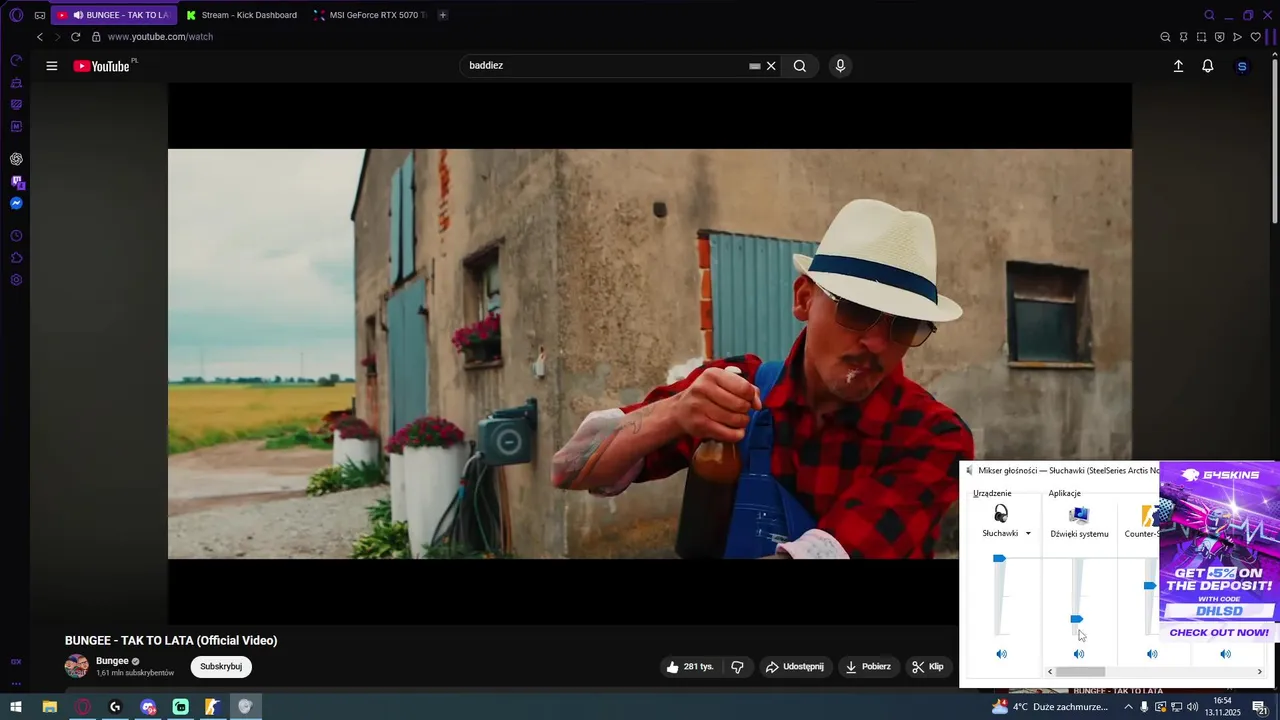Open the on-screen keyboard icon in the search box
This screenshot has height=720, width=1280.
(755, 66)
